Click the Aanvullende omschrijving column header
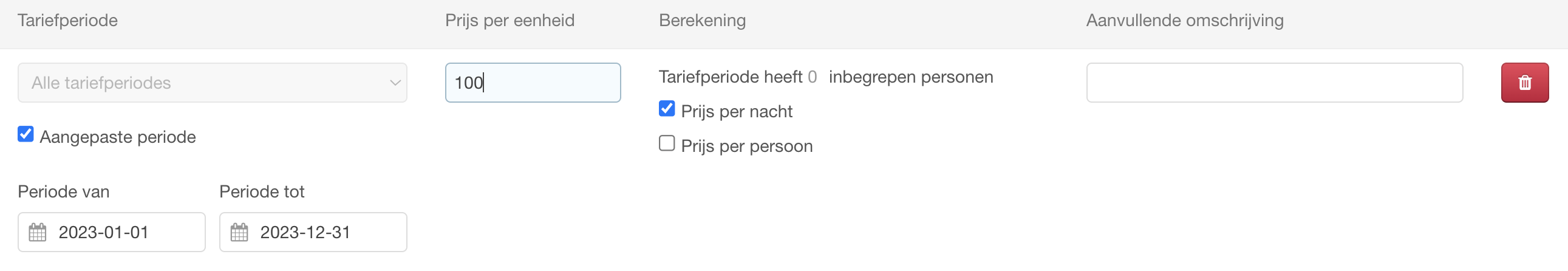This screenshot has height=271, width=1568. click(1185, 21)
